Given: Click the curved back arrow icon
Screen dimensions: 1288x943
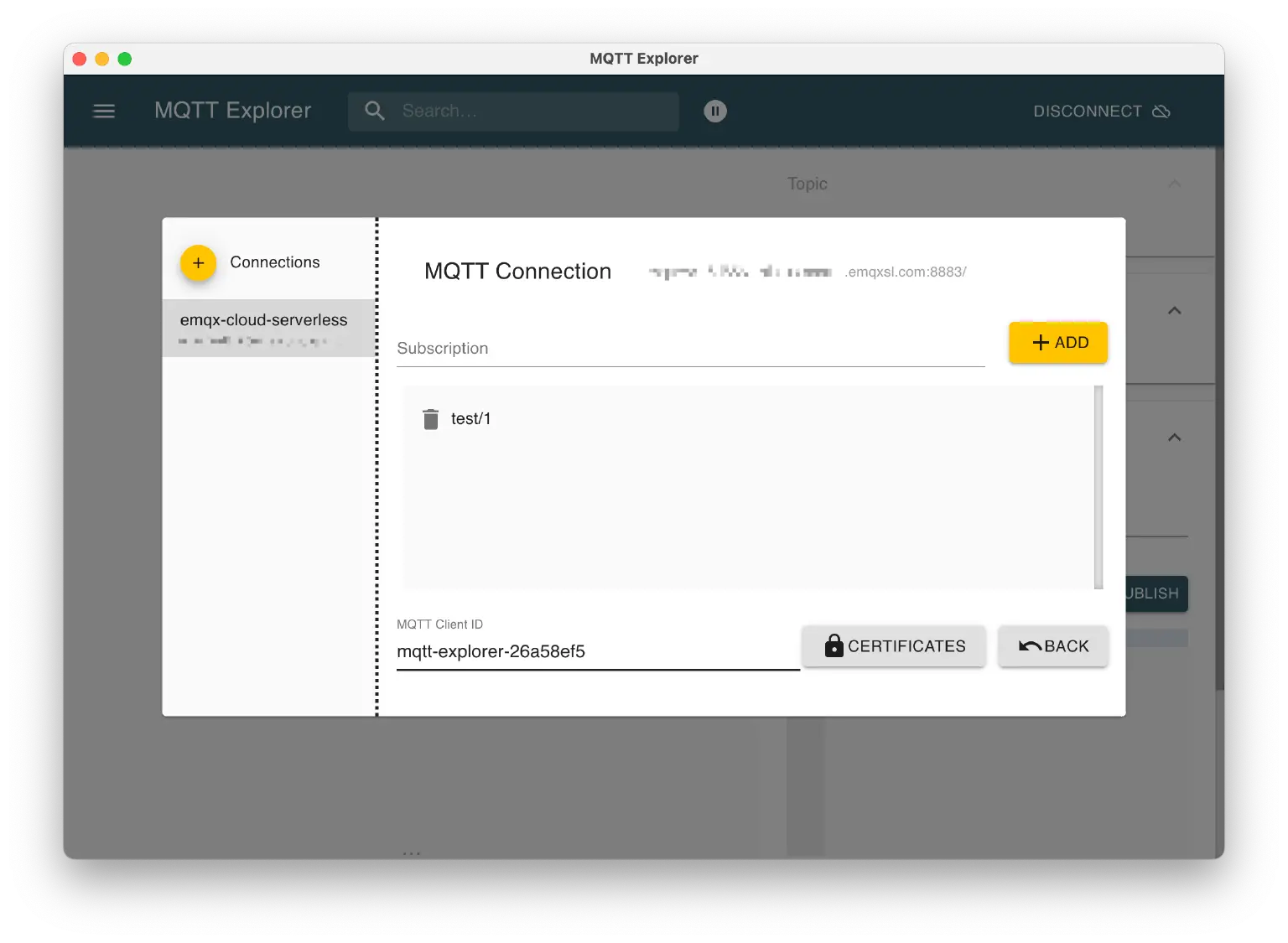Looking at the screenshot, I should (1030, 645).
